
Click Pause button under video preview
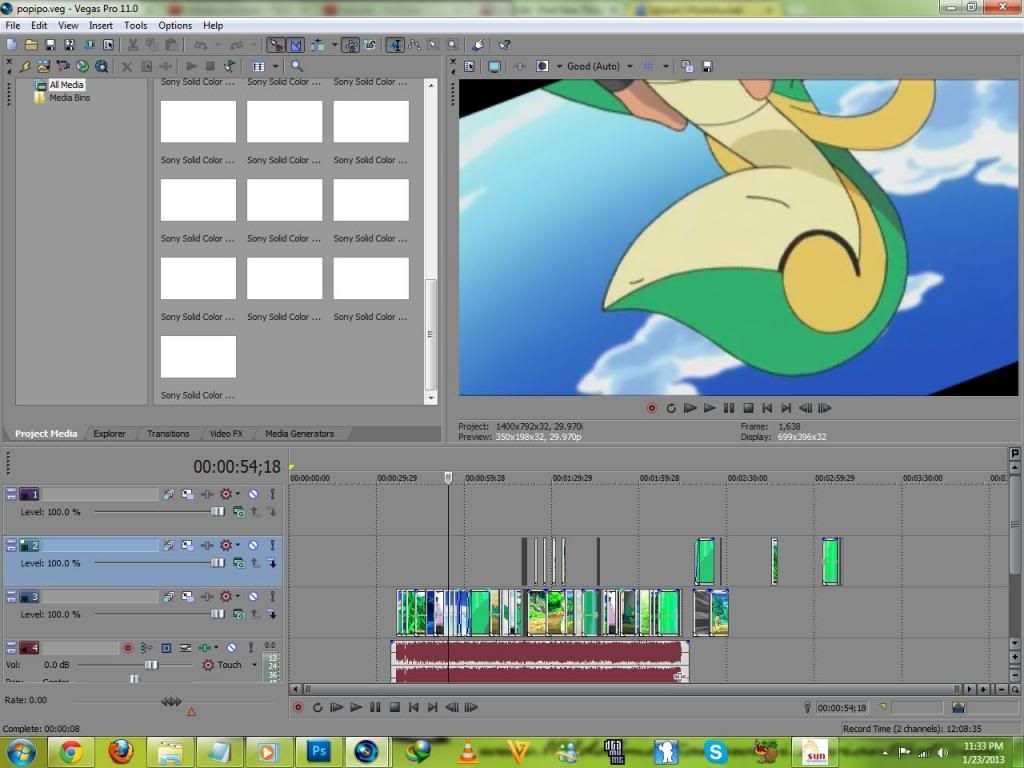(x=729, y=408)
